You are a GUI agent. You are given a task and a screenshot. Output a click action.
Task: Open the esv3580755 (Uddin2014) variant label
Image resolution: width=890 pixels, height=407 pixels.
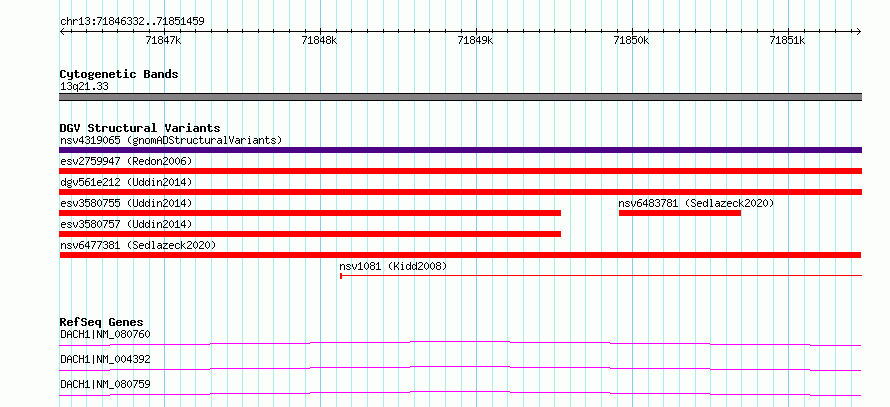127,203
